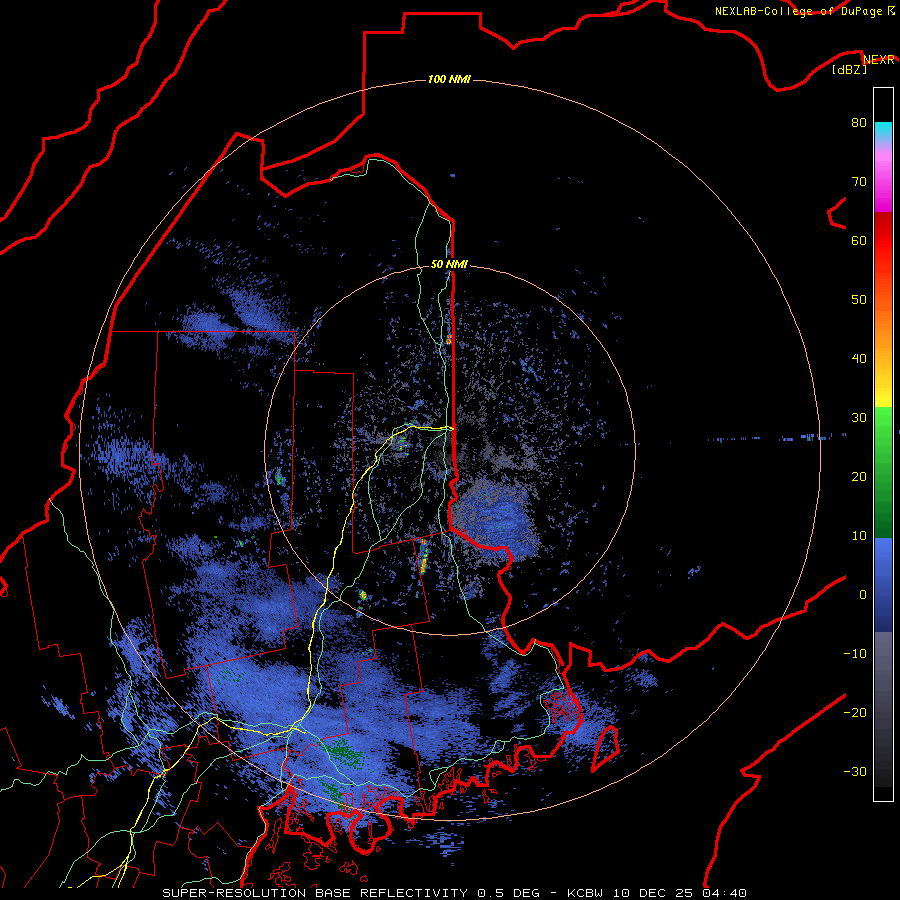The height and width of the screenshot is (900, 900).
Task: Select the 10 value on dBZ scale
Action: 859,536
